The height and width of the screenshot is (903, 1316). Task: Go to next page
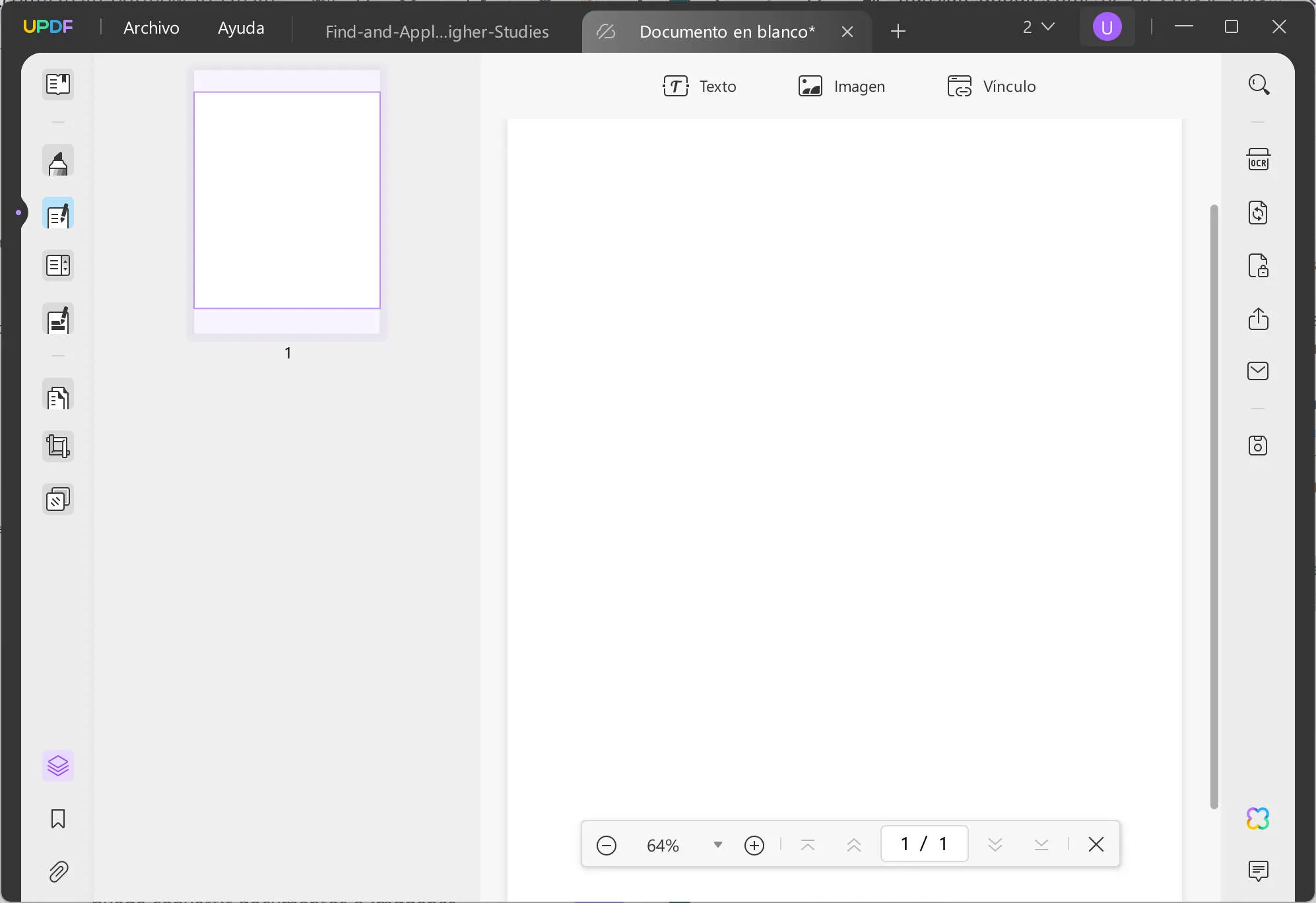[x=995, y=845]
